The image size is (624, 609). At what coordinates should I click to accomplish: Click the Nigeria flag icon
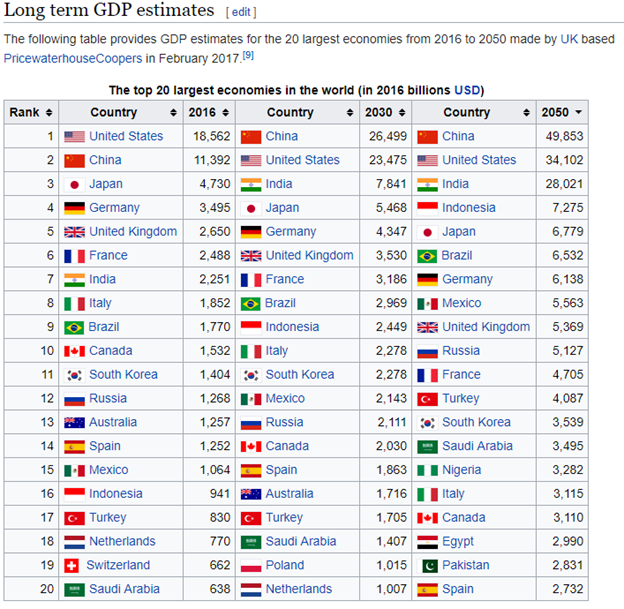point(427,470)
